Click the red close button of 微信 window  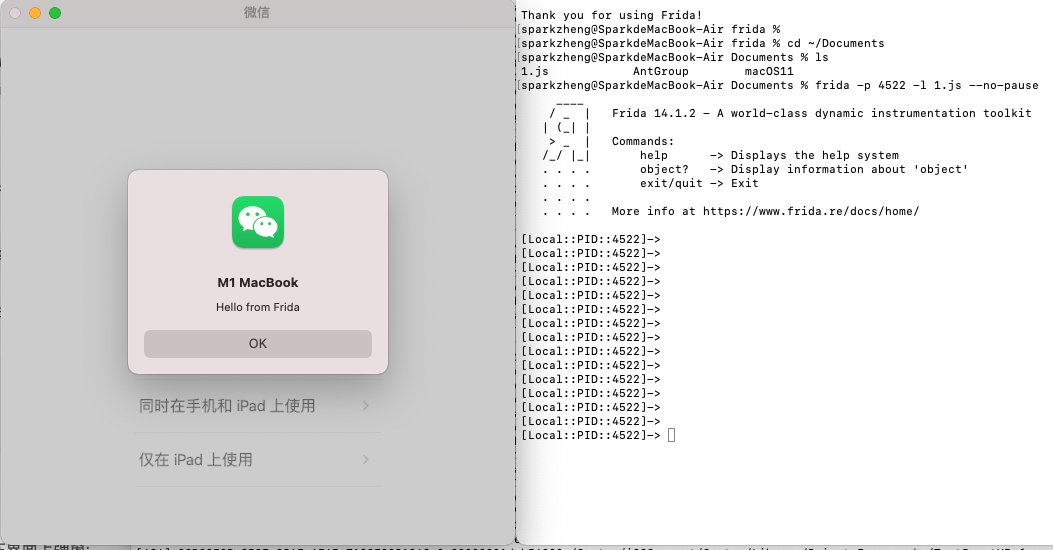(15, 13)
